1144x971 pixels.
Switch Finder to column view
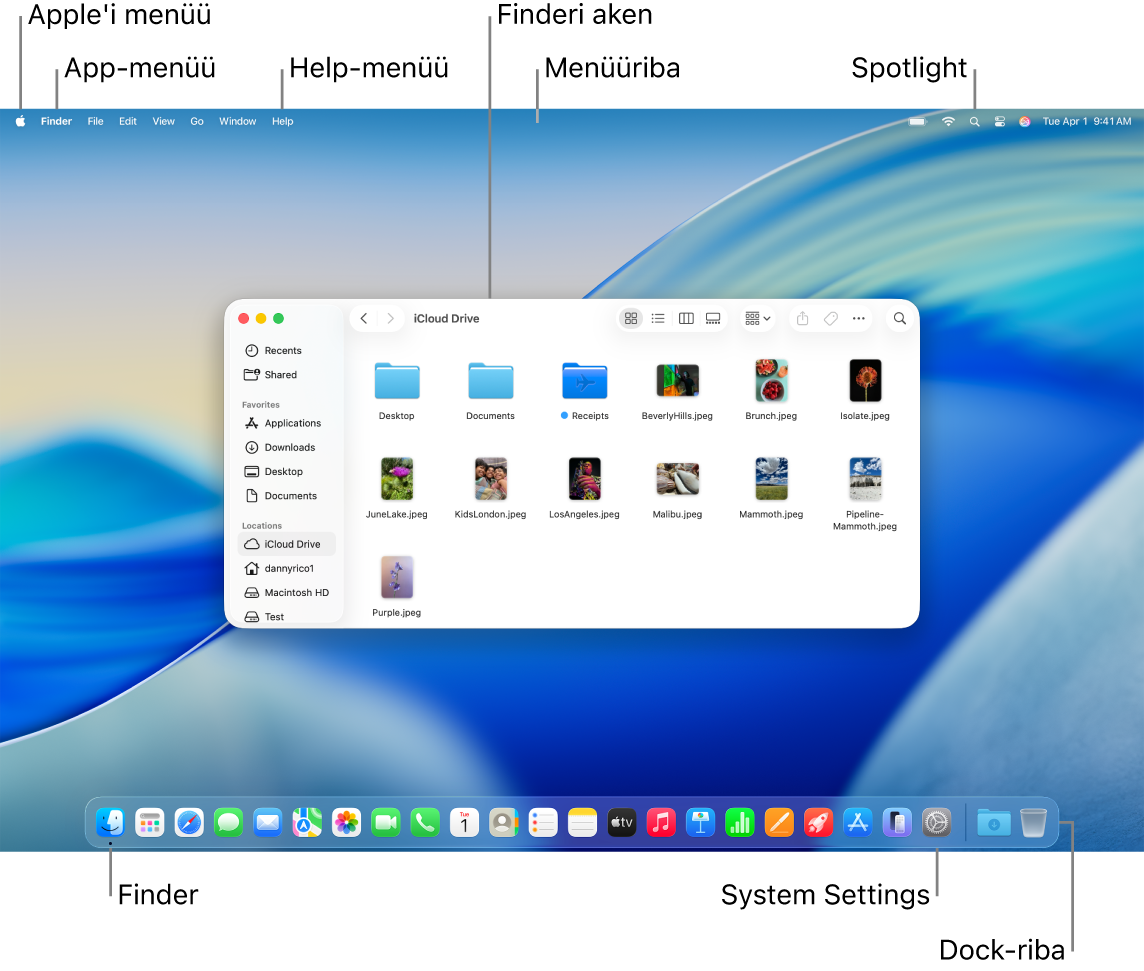[x=686, y=318]
